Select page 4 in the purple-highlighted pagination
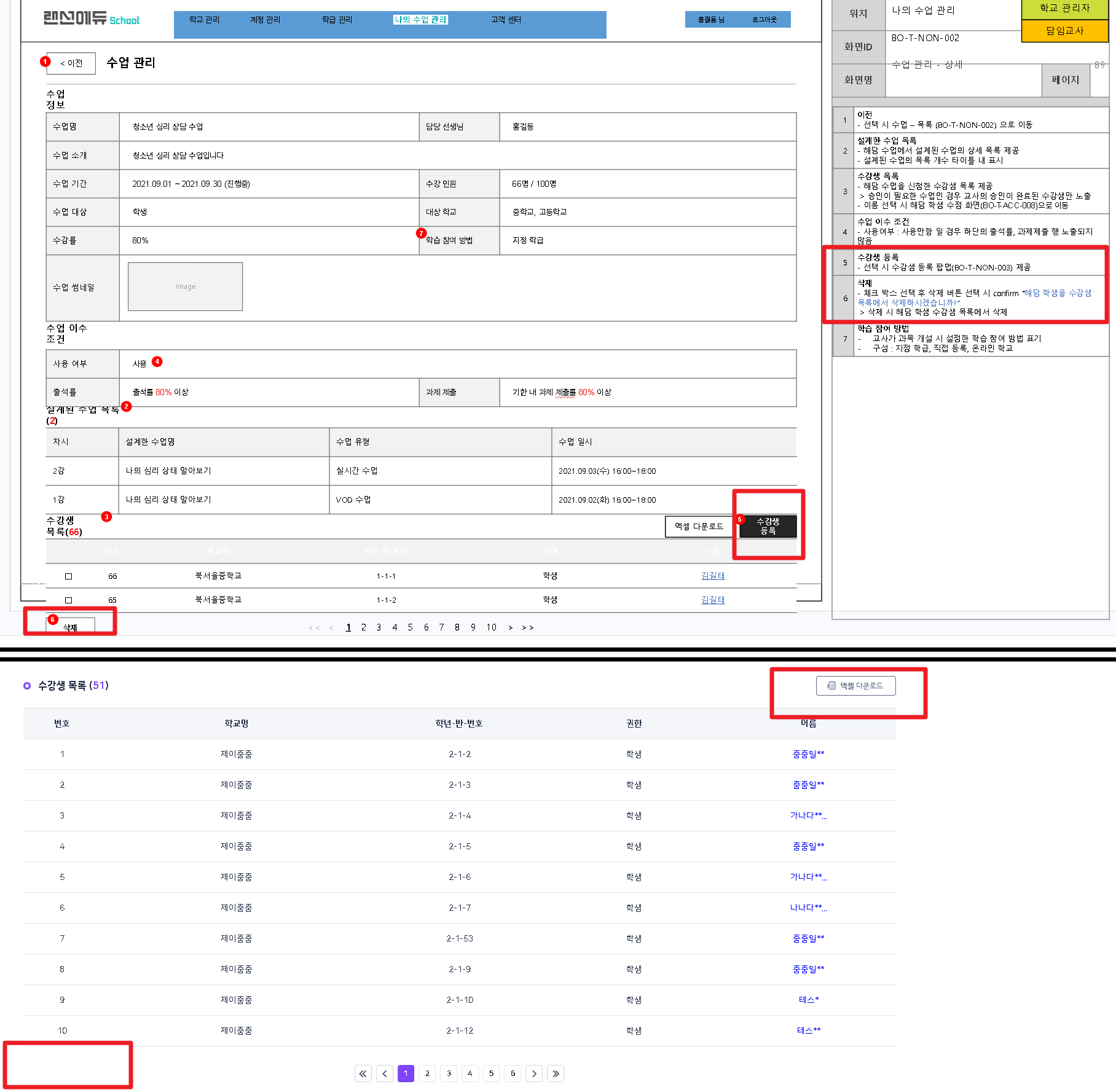This screenshot has height=1092, width=1116. point(470,1074)
